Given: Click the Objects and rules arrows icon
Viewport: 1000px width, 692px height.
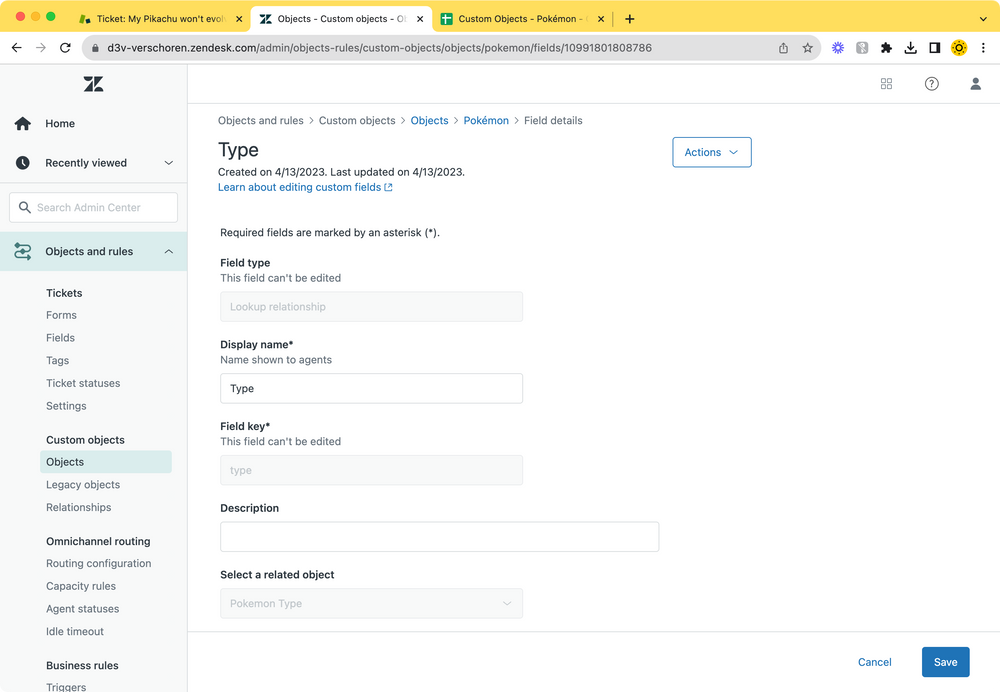Looking at the screenshot, I should pyautogui.click(x=22, y=251).
